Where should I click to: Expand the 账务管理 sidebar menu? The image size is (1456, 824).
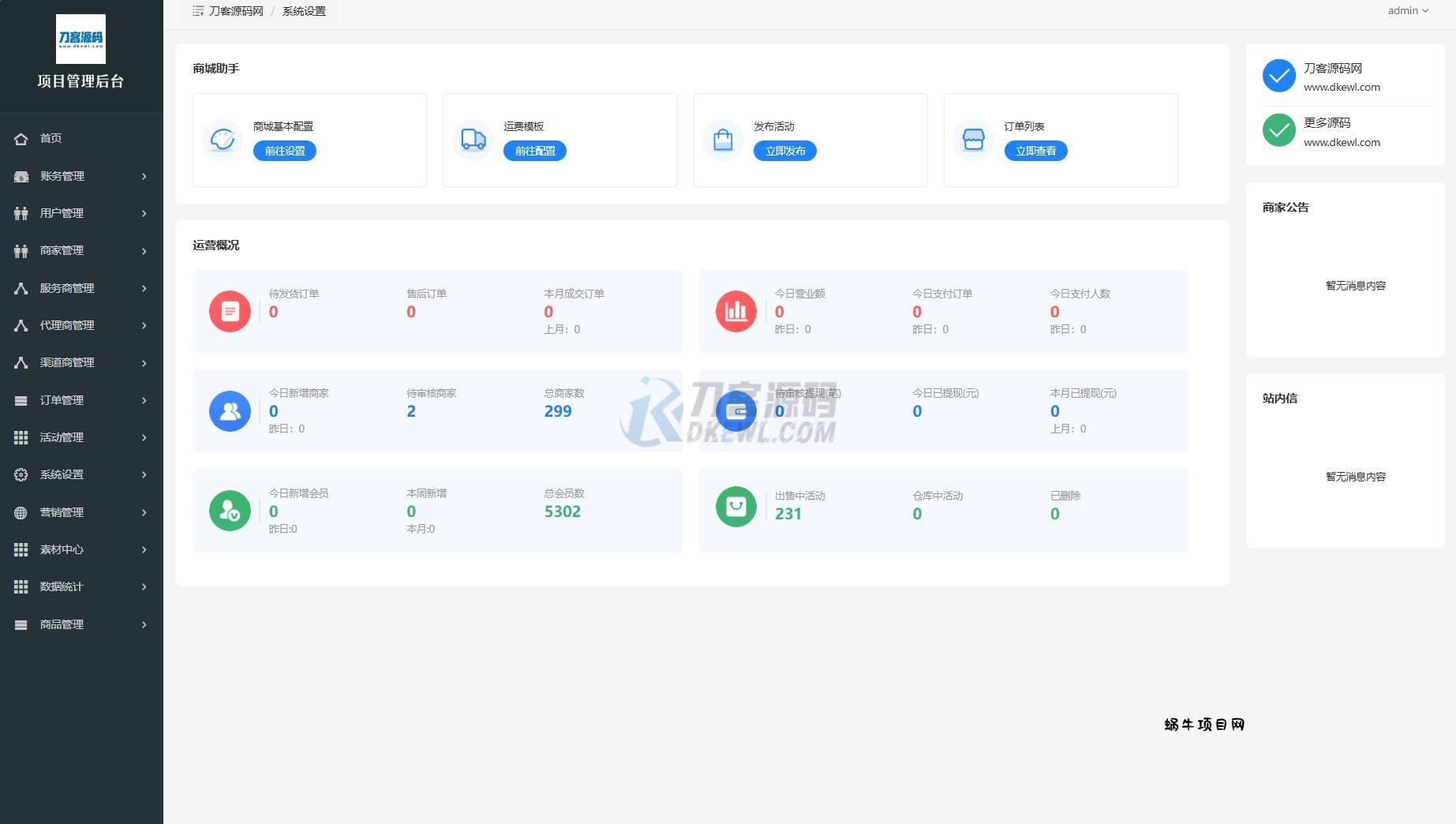coord(80,176)
